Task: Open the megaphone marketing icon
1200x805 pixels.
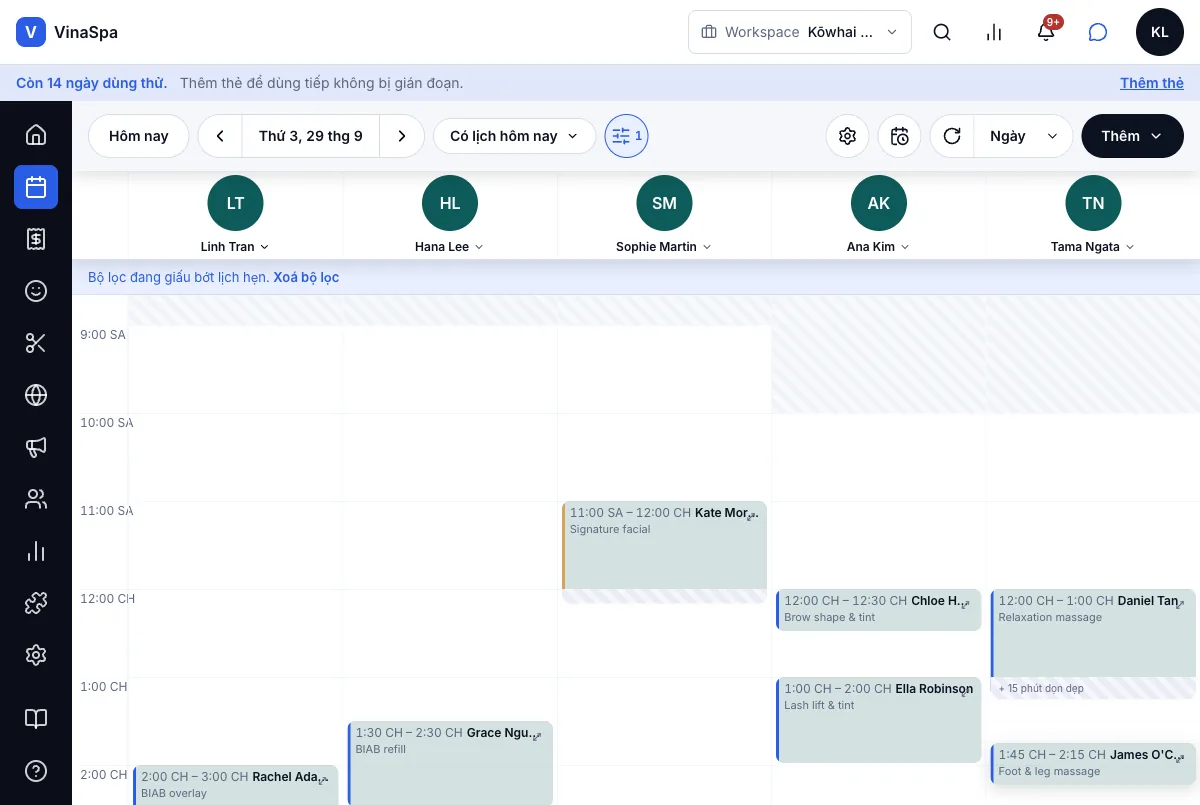Action: [x=36, y=447]
